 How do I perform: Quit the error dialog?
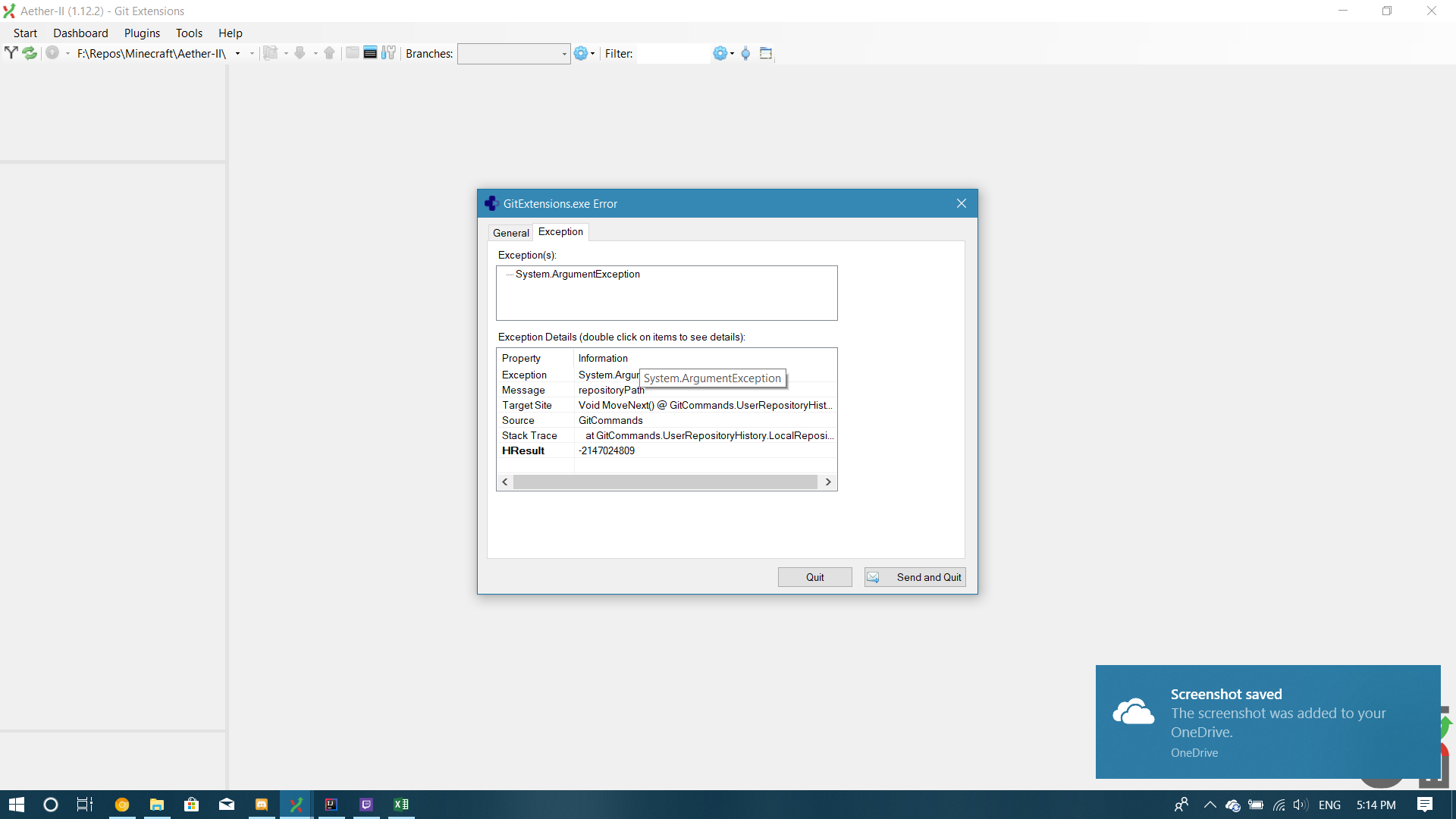814,576
